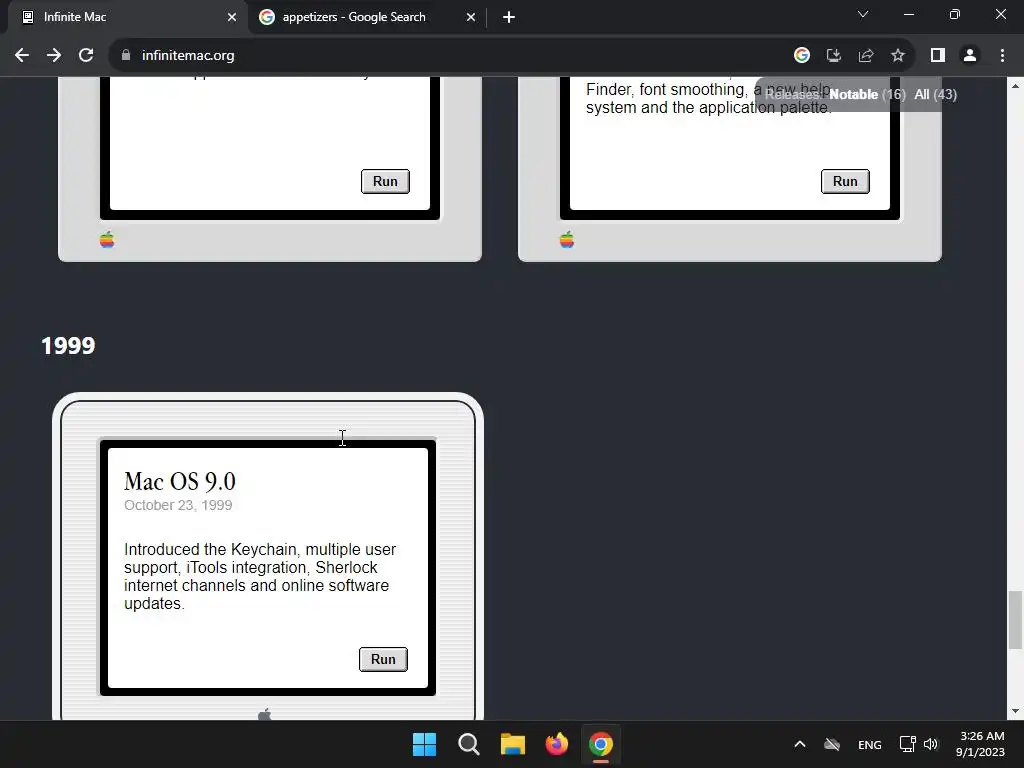Click the OneDrive cloud tray icon
Viewport: 1024px width, 768px height.
(x=832, y=744)
